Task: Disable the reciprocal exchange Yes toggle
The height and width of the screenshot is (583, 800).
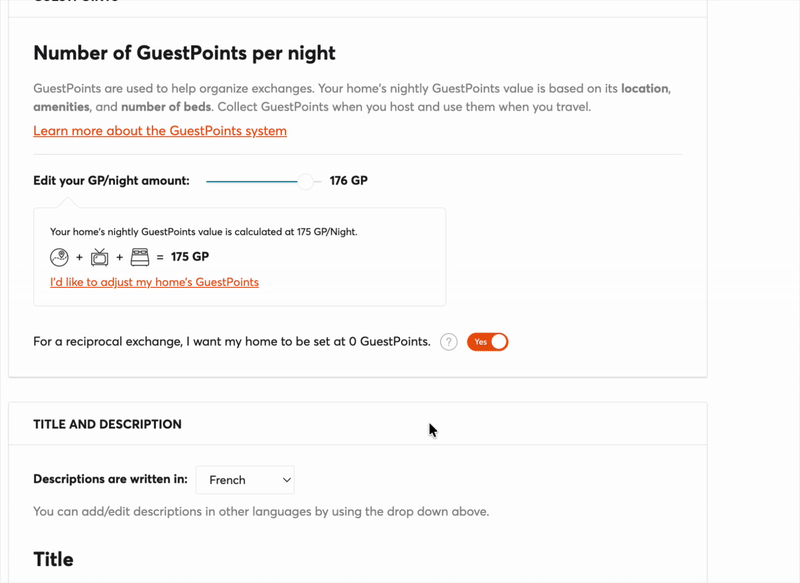Action: coord(487,342)
